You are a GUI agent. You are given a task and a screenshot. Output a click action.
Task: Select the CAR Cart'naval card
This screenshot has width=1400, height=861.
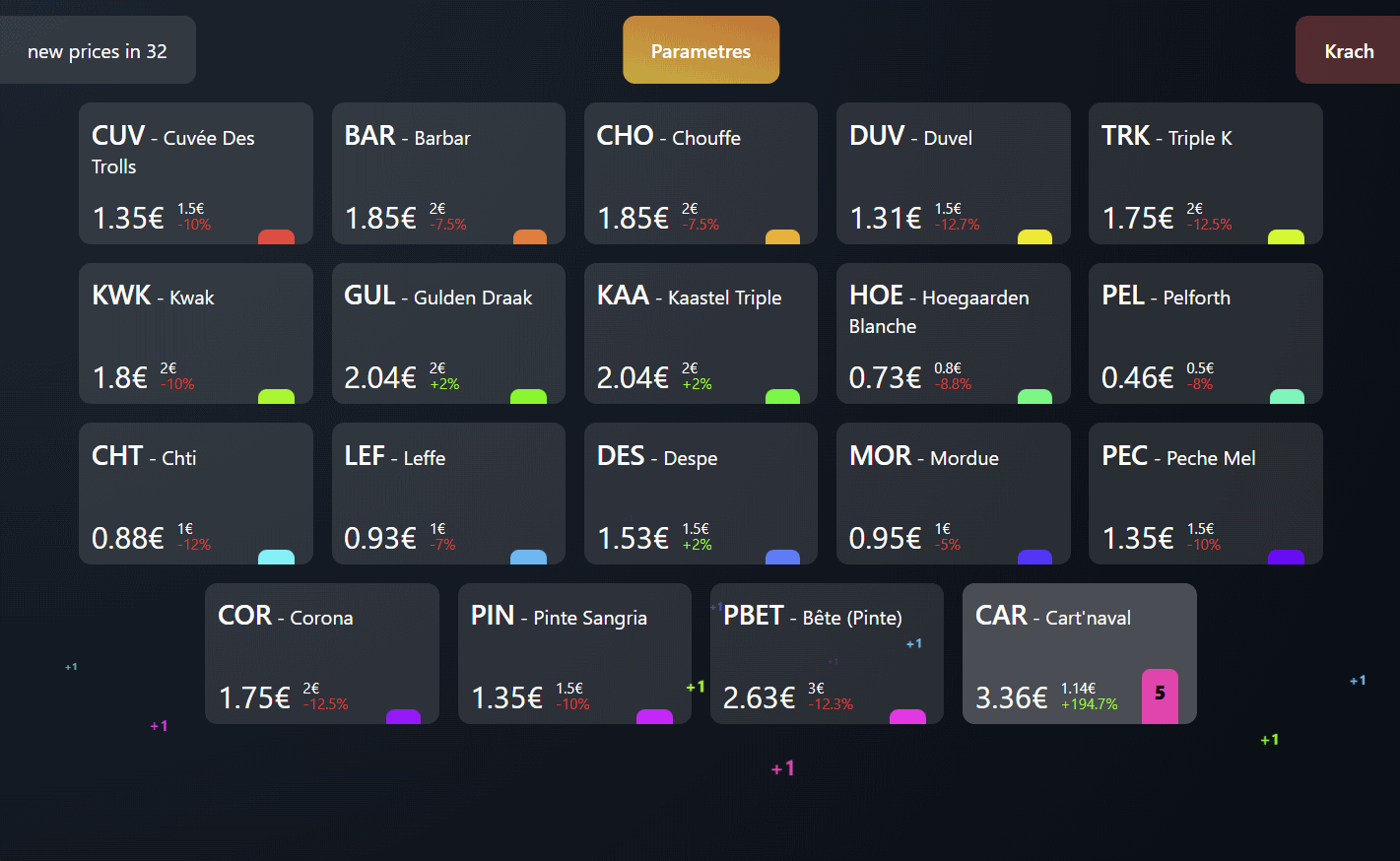[1079, 653]
